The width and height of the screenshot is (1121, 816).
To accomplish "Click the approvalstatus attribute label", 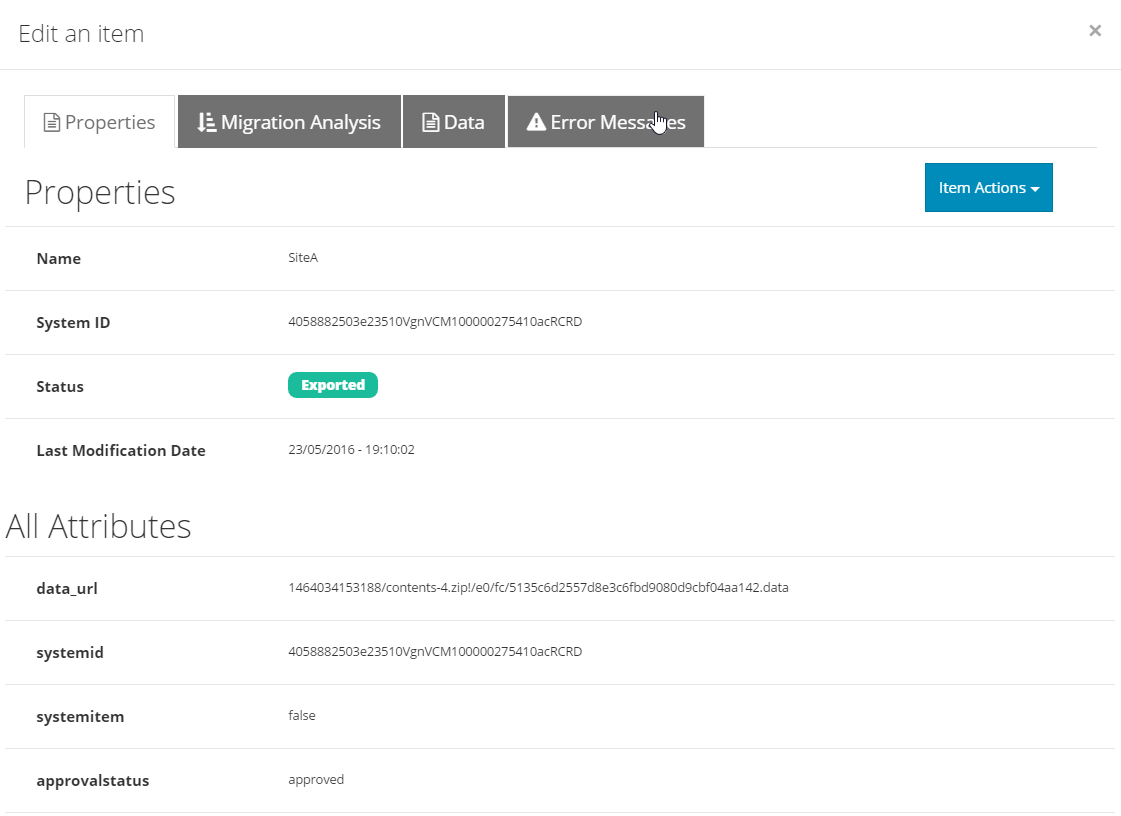I will coord(93,781).
